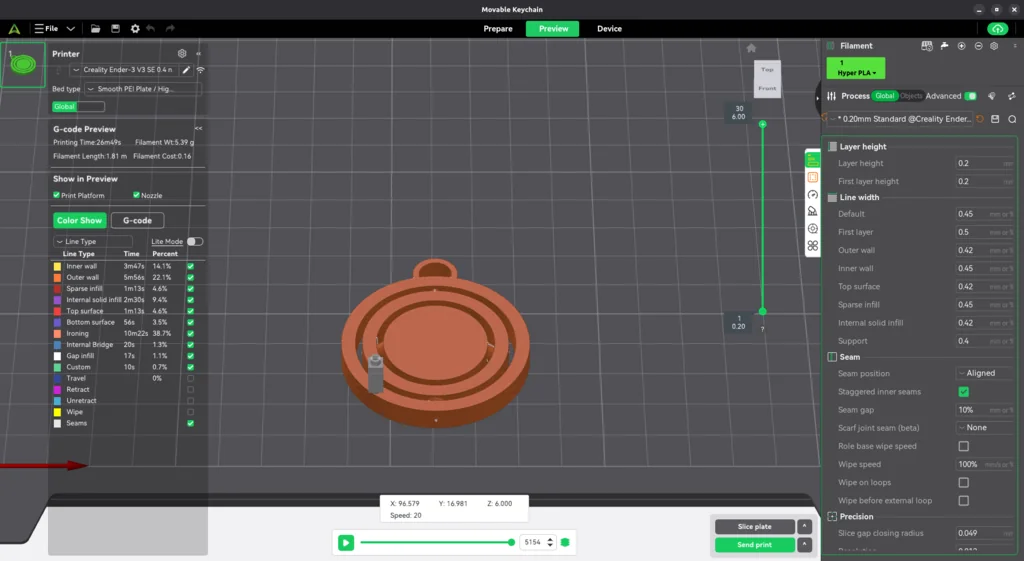Enable the Wipe on loops checkbox
1024x561 pixels.
pos(963,482)
